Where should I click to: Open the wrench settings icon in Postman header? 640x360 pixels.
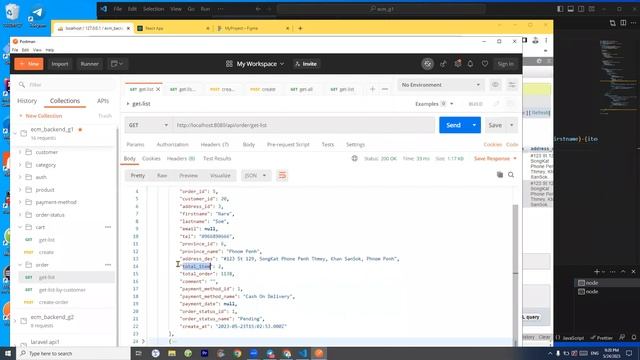pos(443,64)
